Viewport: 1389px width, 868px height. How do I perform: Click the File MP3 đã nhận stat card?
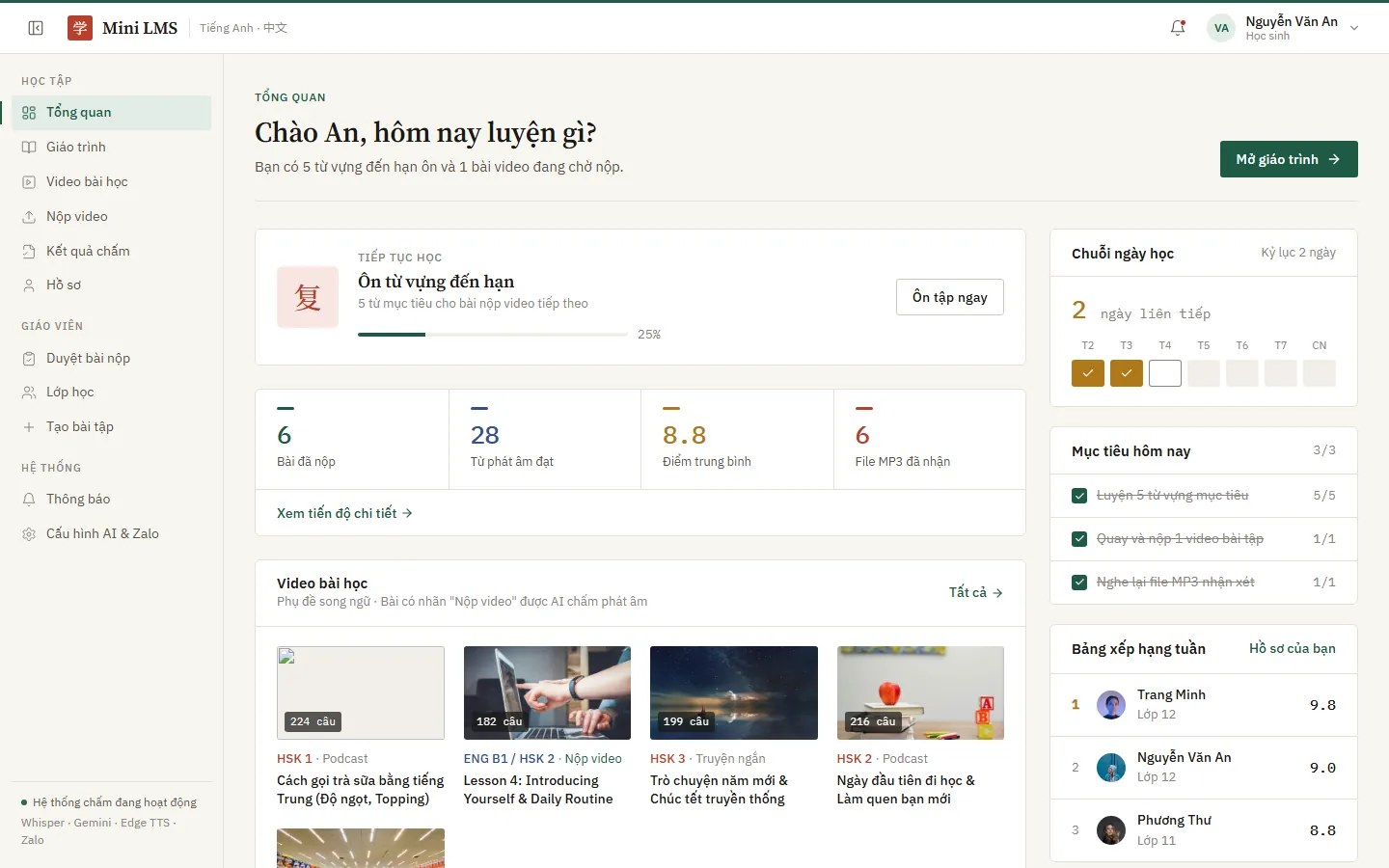coord(930,440)
